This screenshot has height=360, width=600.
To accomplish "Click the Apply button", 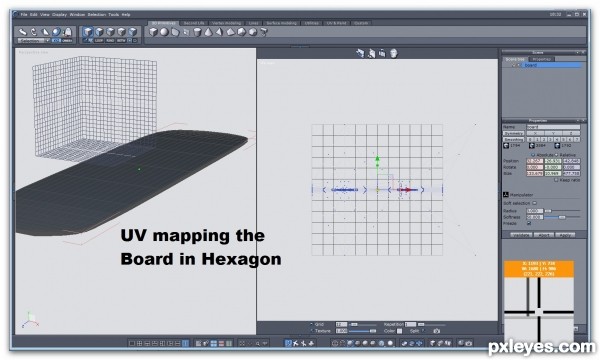I will [x=565, y=235].
